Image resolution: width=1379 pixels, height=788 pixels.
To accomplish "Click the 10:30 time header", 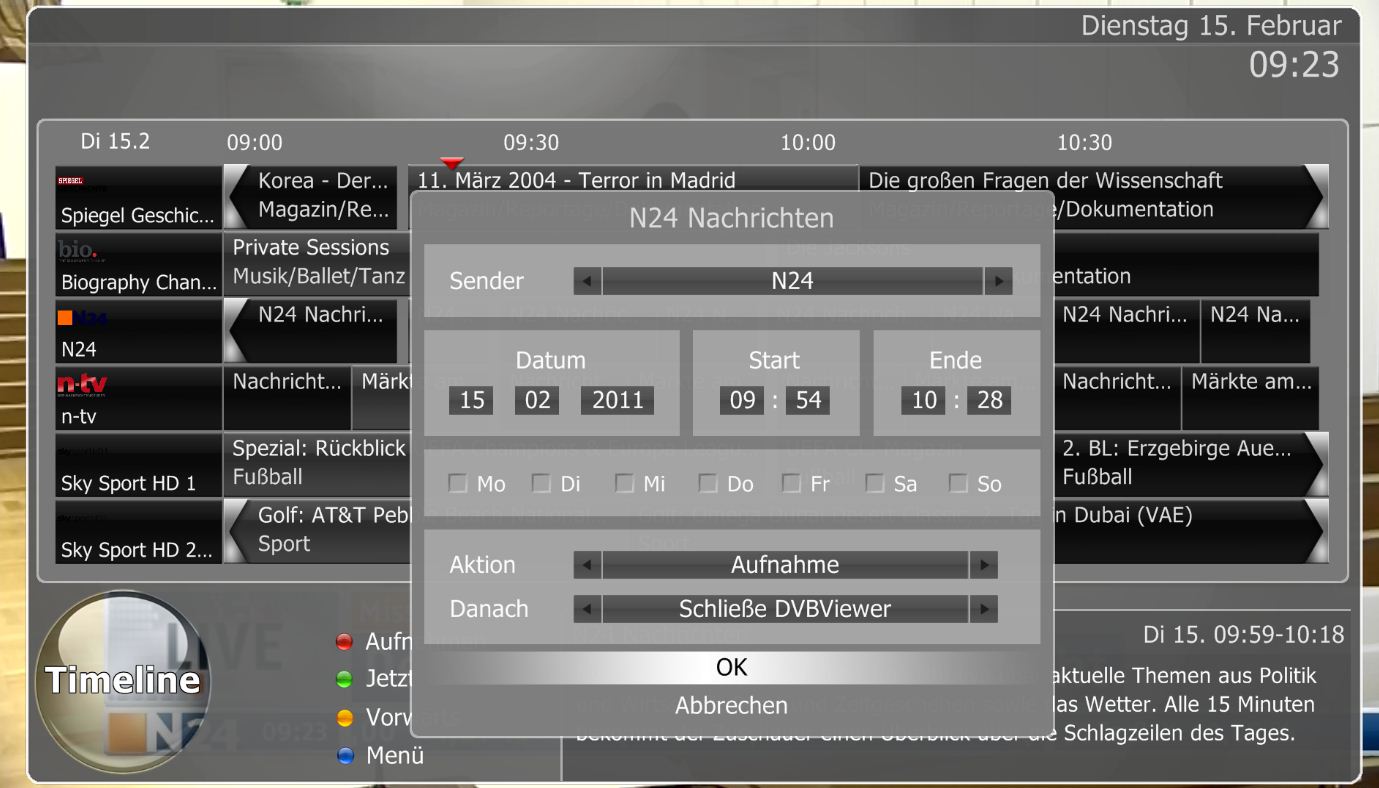I will [x=1084, y=143].
